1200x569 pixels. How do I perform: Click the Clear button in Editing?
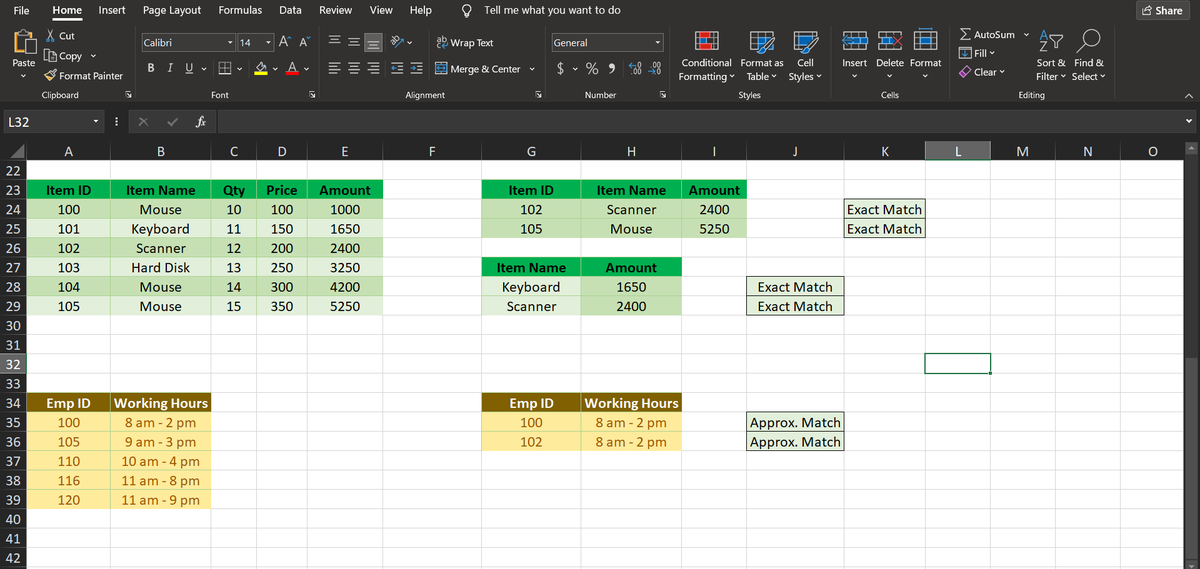[x=980, y=72]
